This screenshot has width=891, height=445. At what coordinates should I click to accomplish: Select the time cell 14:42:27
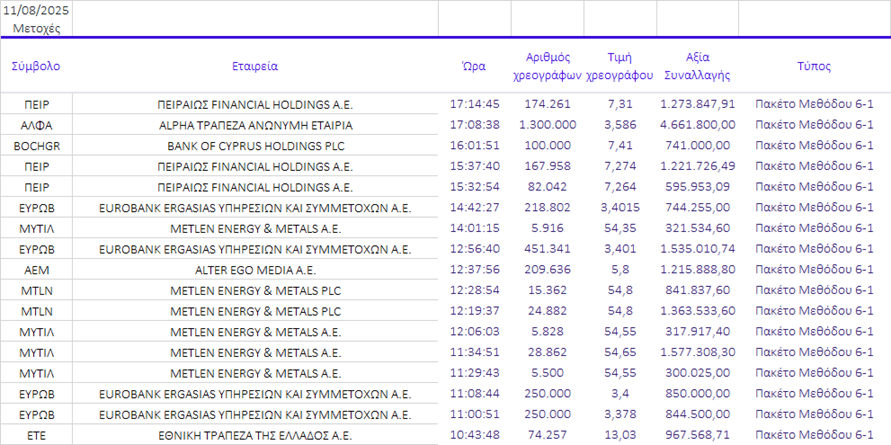[474, 207]
